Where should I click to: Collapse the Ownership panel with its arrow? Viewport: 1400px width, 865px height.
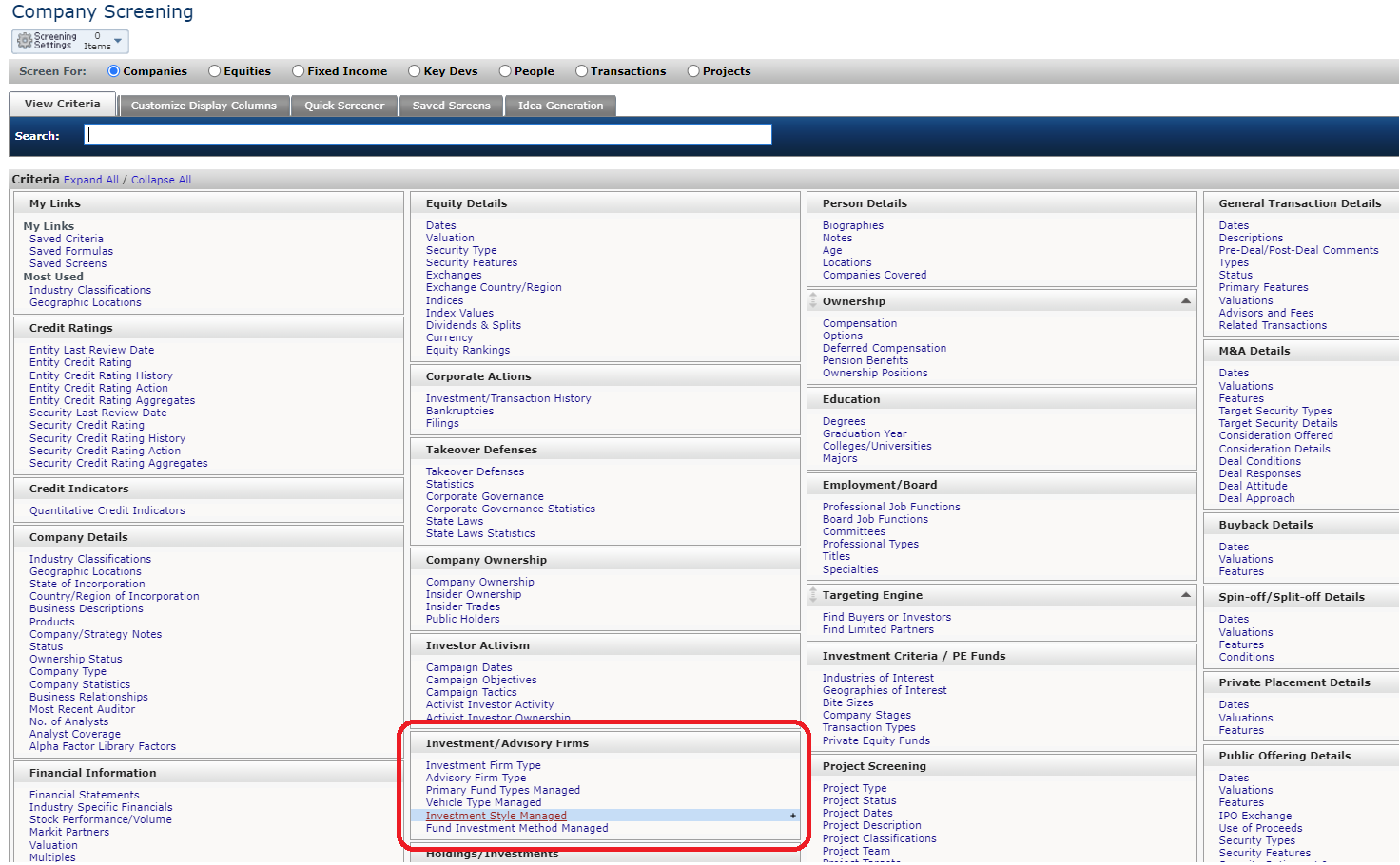point(1185,301)
